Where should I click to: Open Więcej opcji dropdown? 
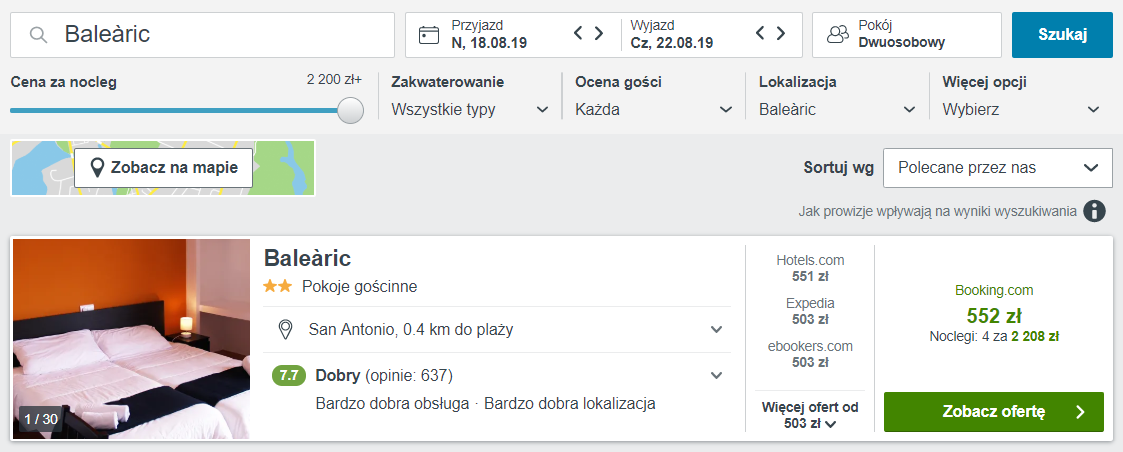1021,110
